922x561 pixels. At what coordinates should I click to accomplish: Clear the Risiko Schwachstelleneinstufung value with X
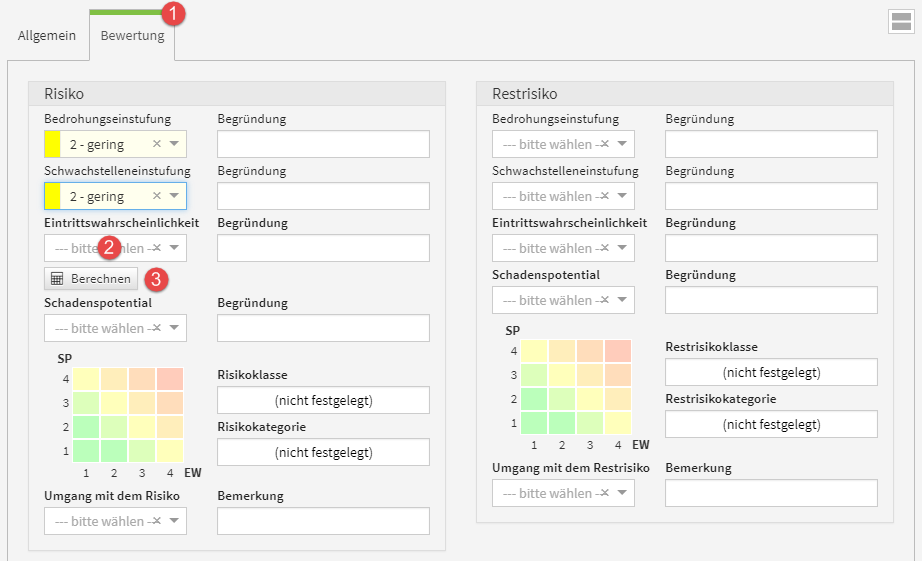[156, 196]
